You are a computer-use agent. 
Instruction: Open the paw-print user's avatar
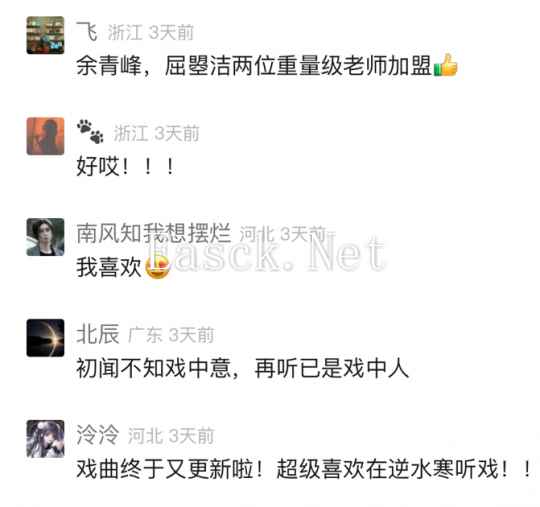[45, 136]
